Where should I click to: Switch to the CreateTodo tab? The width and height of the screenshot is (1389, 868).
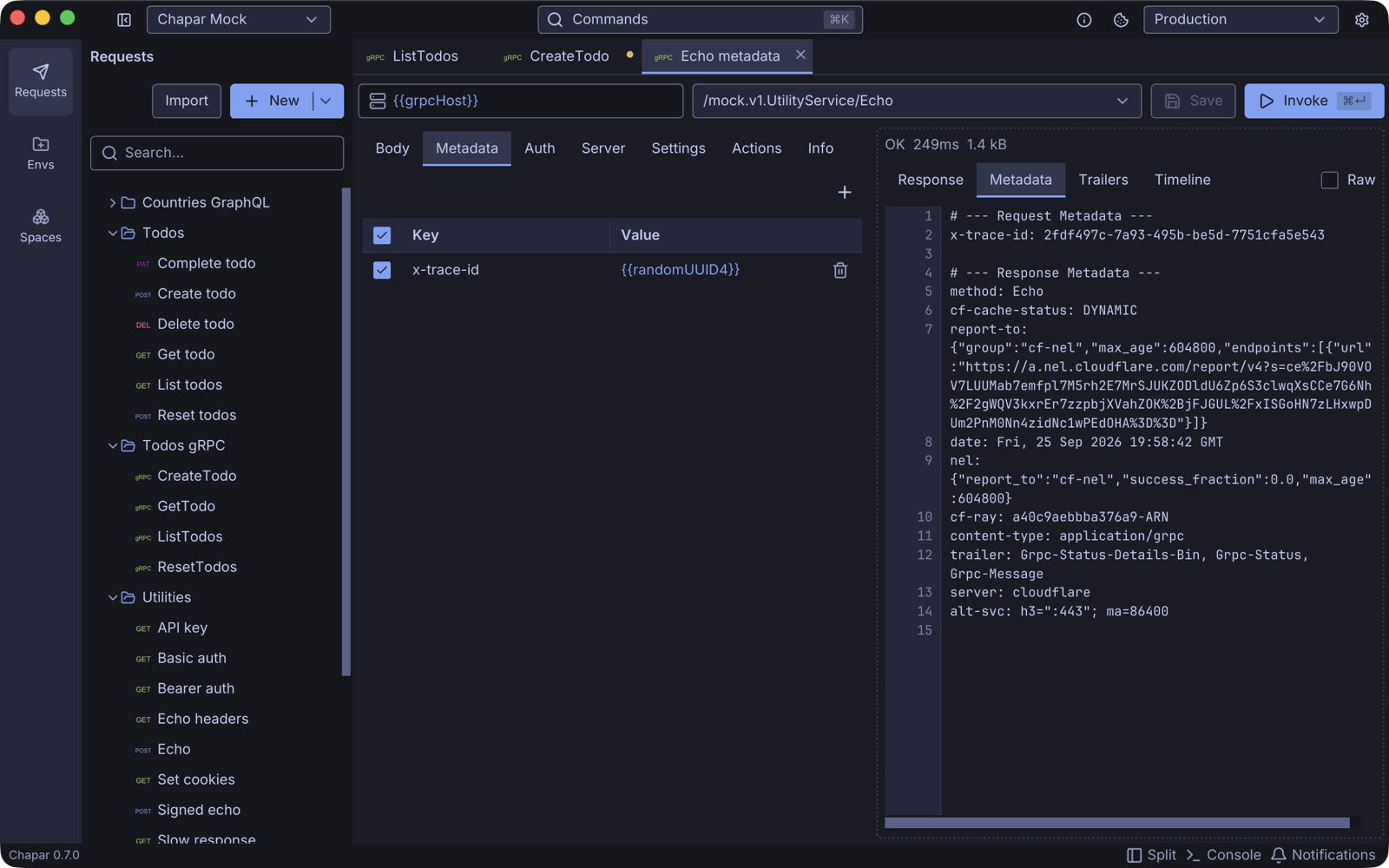point(556,56)
